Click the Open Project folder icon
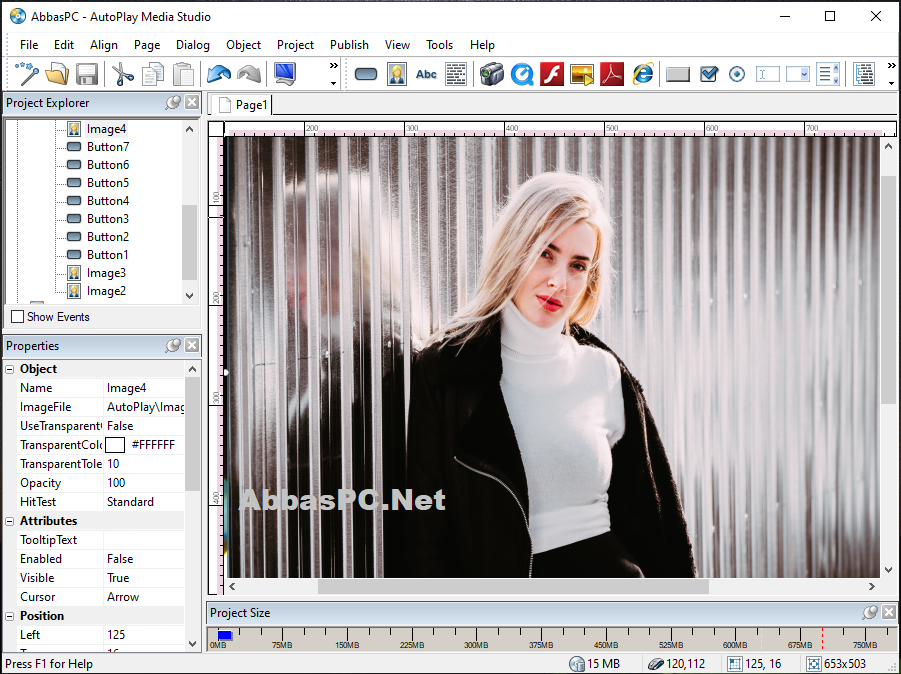The width and height of the screenshot is (901, 674). (x=57, y=74)
